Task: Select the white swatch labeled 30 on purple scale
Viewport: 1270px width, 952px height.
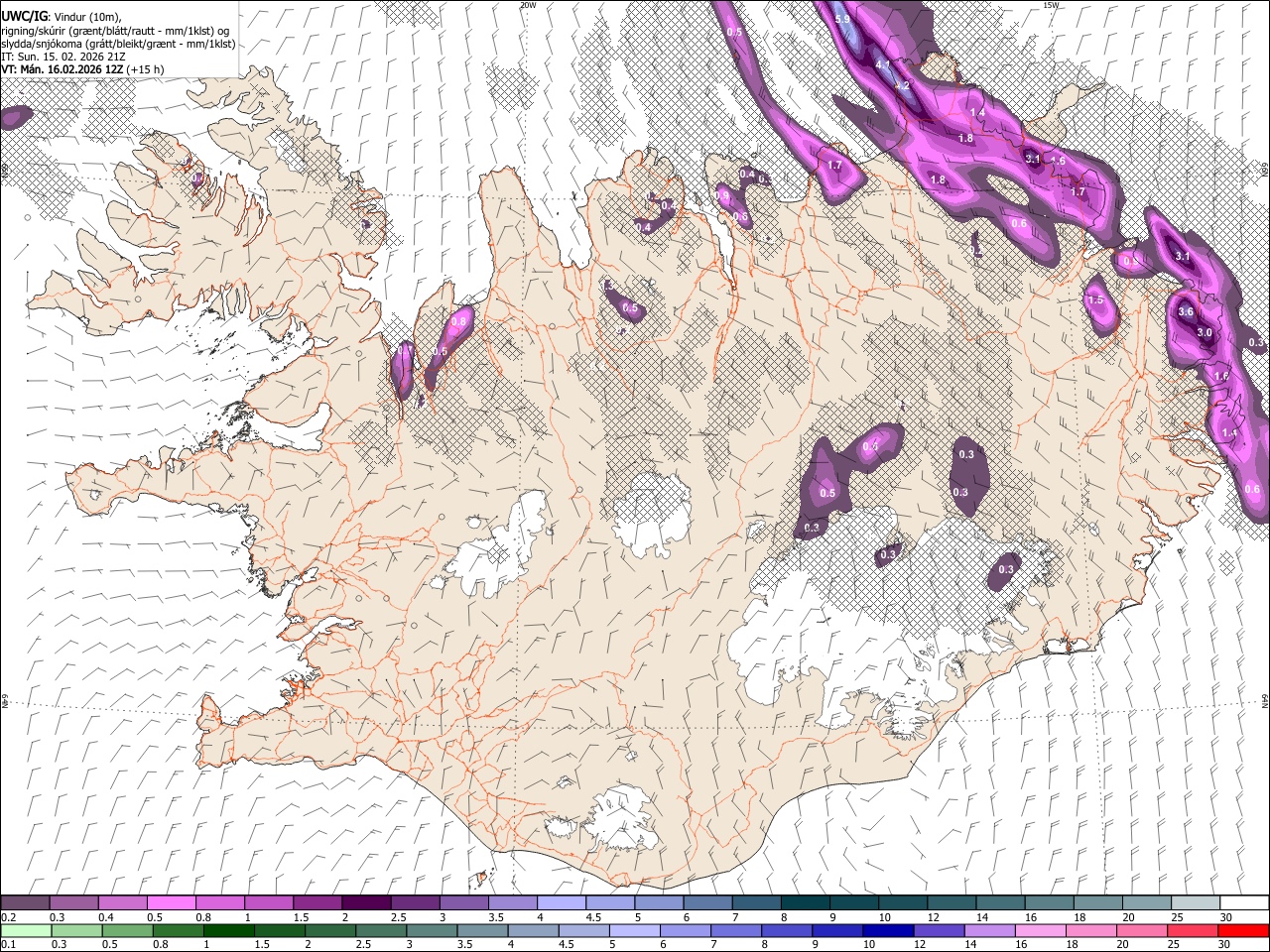Action: (x=1244, y=902)
